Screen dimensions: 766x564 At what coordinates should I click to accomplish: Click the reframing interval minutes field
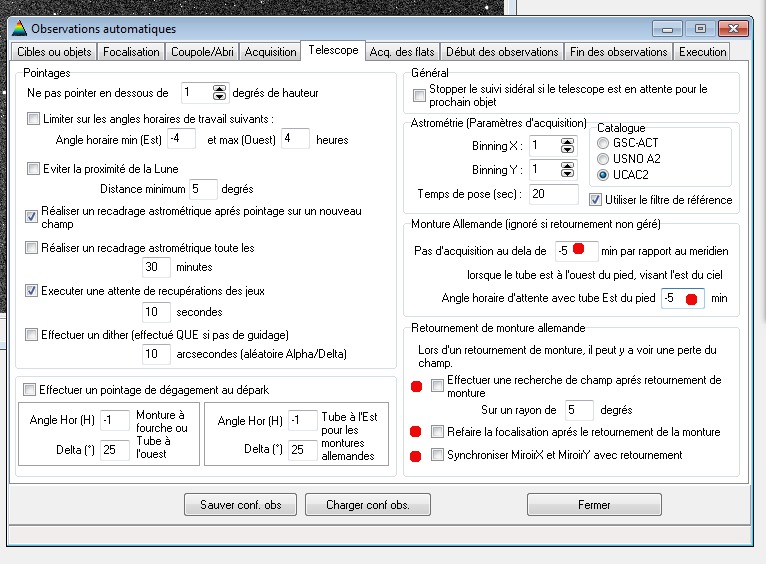tap(156, 267)
